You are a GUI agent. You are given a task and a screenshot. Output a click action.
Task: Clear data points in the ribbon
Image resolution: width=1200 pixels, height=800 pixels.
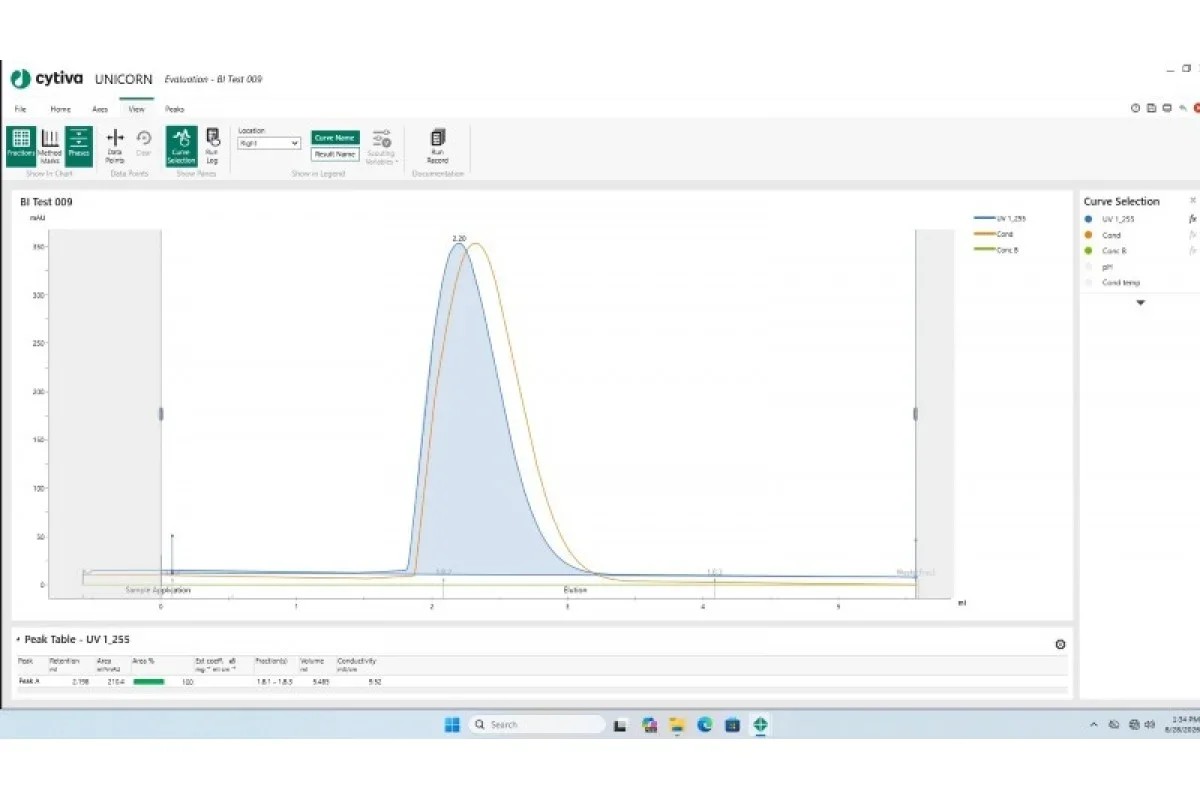pyautogui.click(x=143, y=145)
